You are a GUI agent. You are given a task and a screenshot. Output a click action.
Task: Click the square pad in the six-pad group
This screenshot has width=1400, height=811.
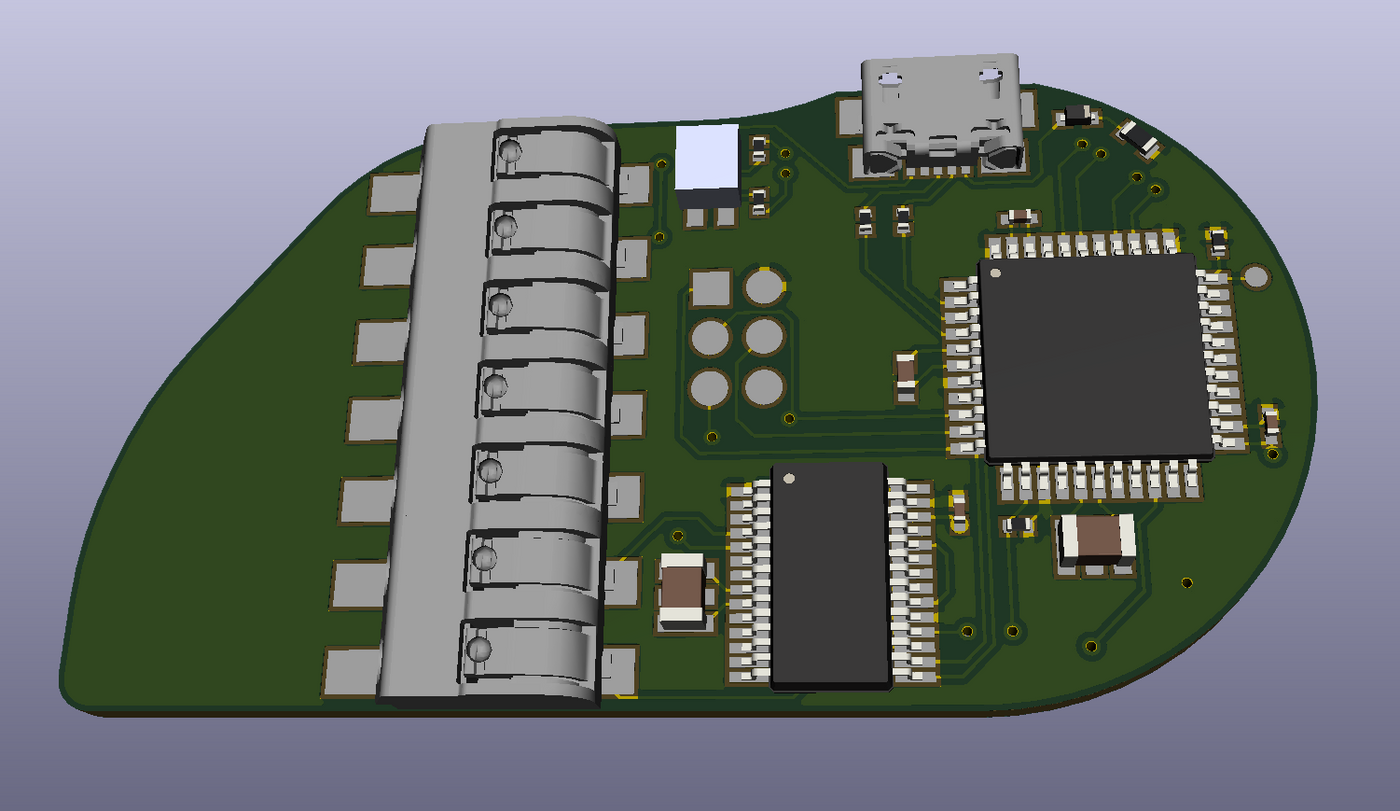coord(711,289)
